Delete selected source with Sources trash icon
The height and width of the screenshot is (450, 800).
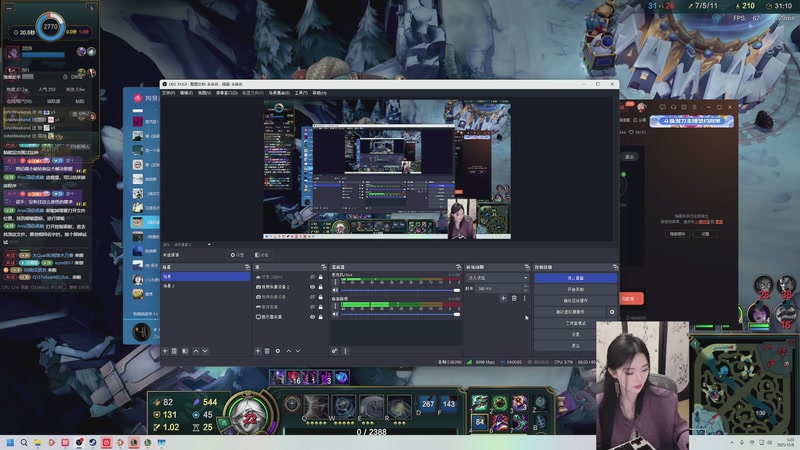[267, 351]
